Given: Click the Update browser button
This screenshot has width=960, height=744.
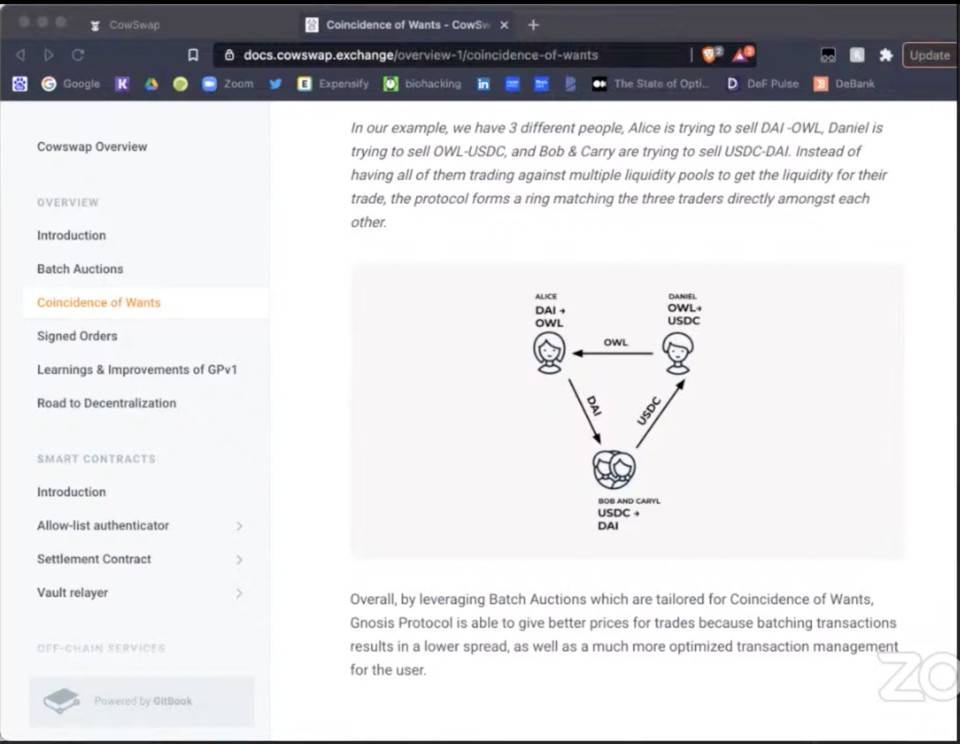Looking at the screenshot, I should click(929, 56).
